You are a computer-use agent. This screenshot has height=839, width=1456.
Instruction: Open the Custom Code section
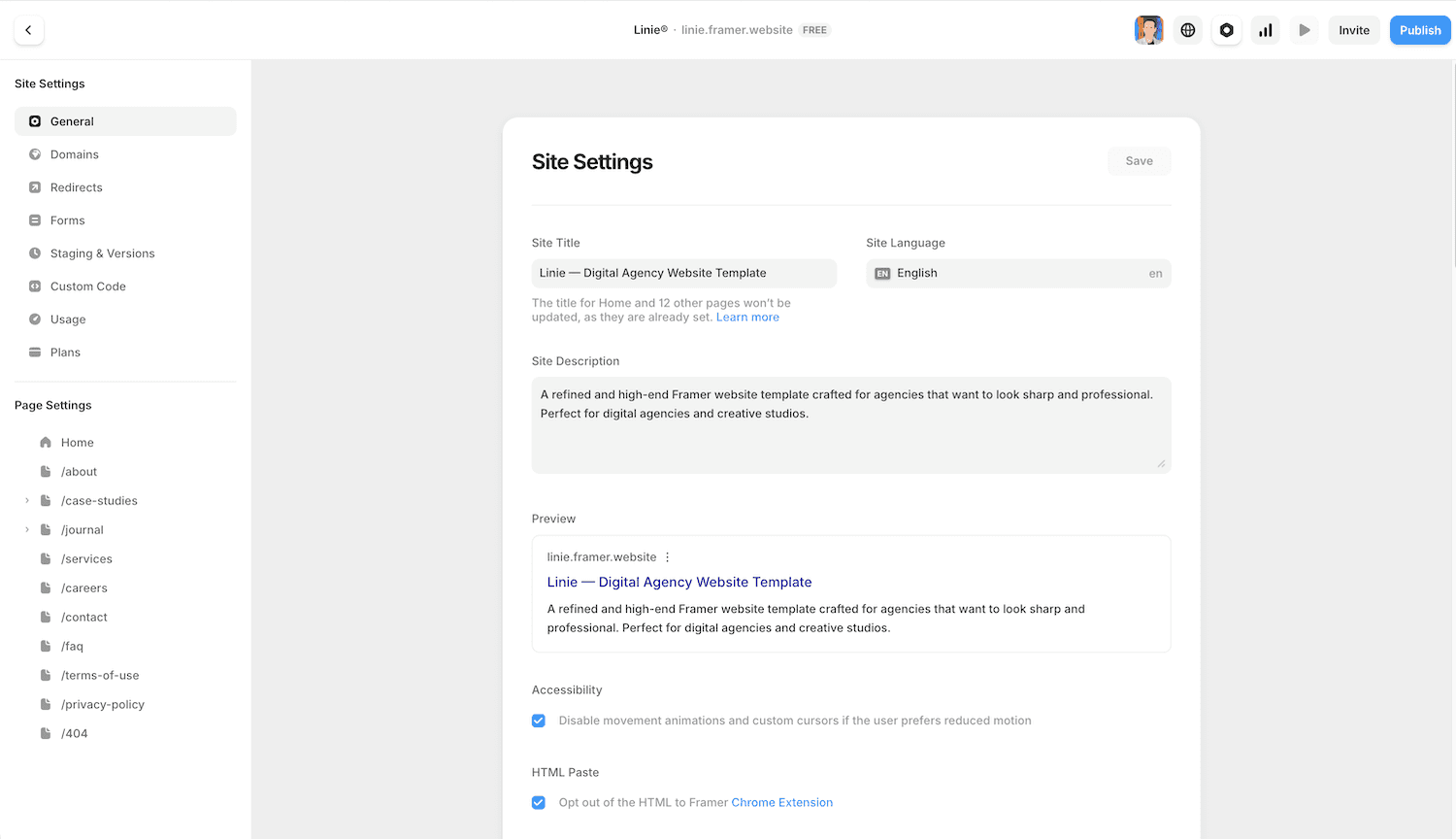click(x=88, y=285)
